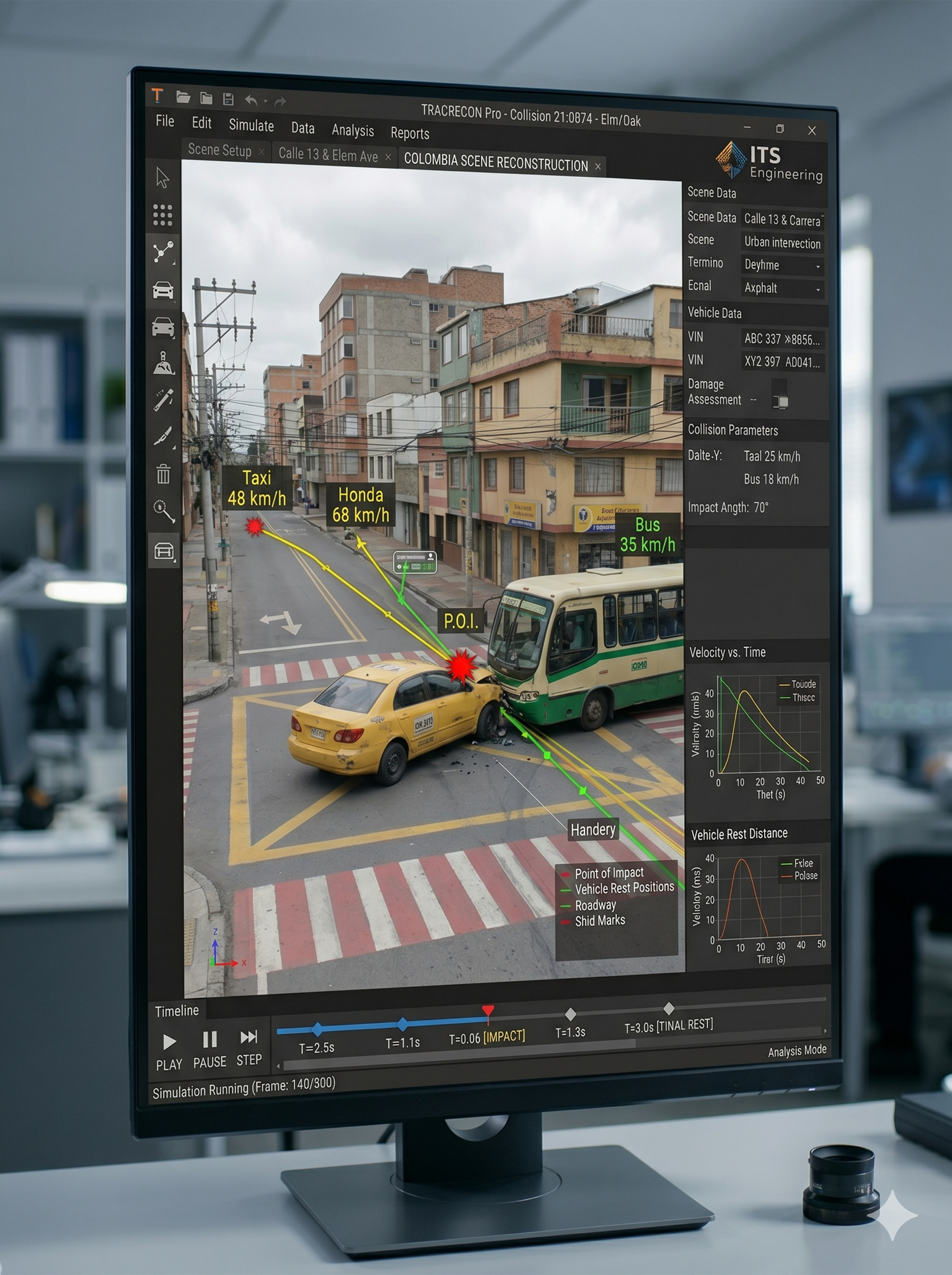Select the arrow pointer tool
The image size is (952, 1275).
(162, 178)
